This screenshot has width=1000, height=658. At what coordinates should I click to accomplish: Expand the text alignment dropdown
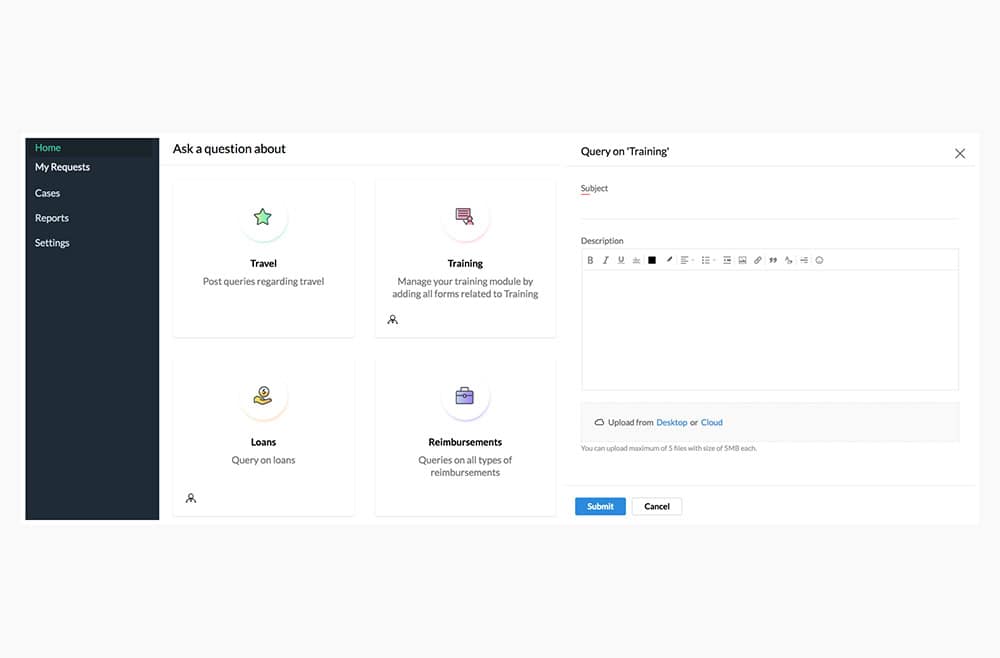coord(686,260)
